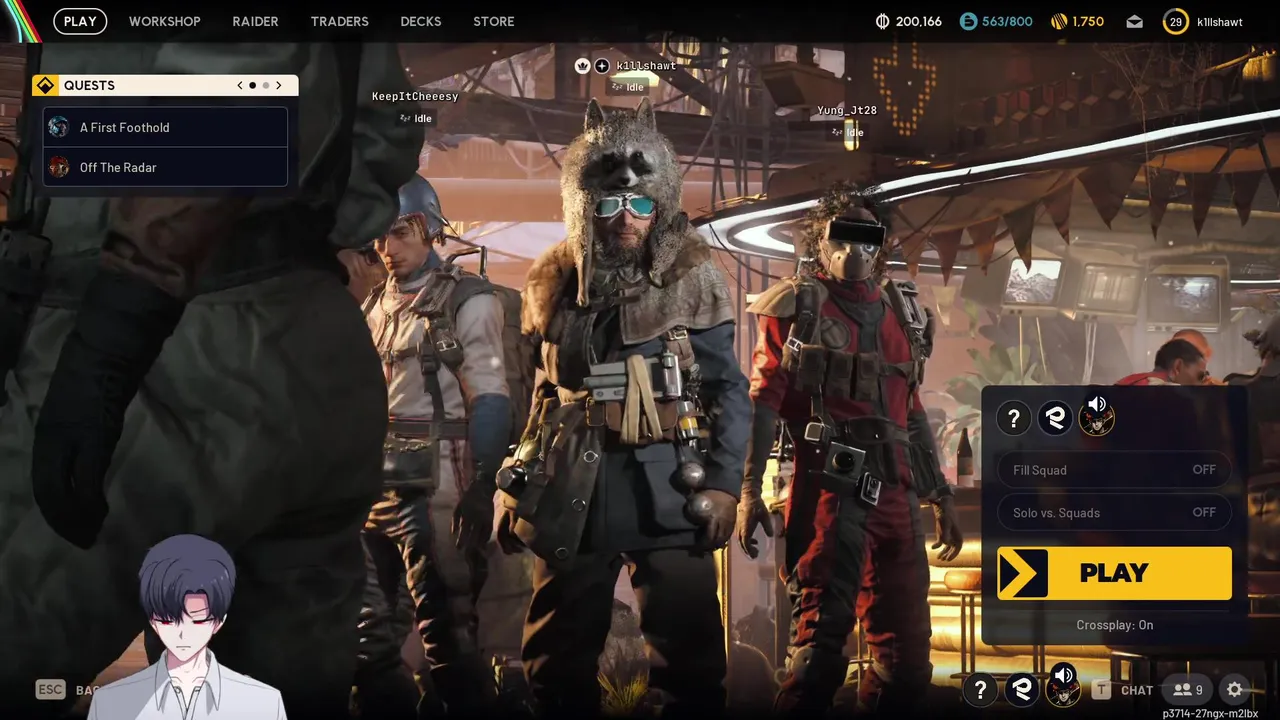Click the coin currency icon beside 200,166
1280x720 pixels.
882,21
